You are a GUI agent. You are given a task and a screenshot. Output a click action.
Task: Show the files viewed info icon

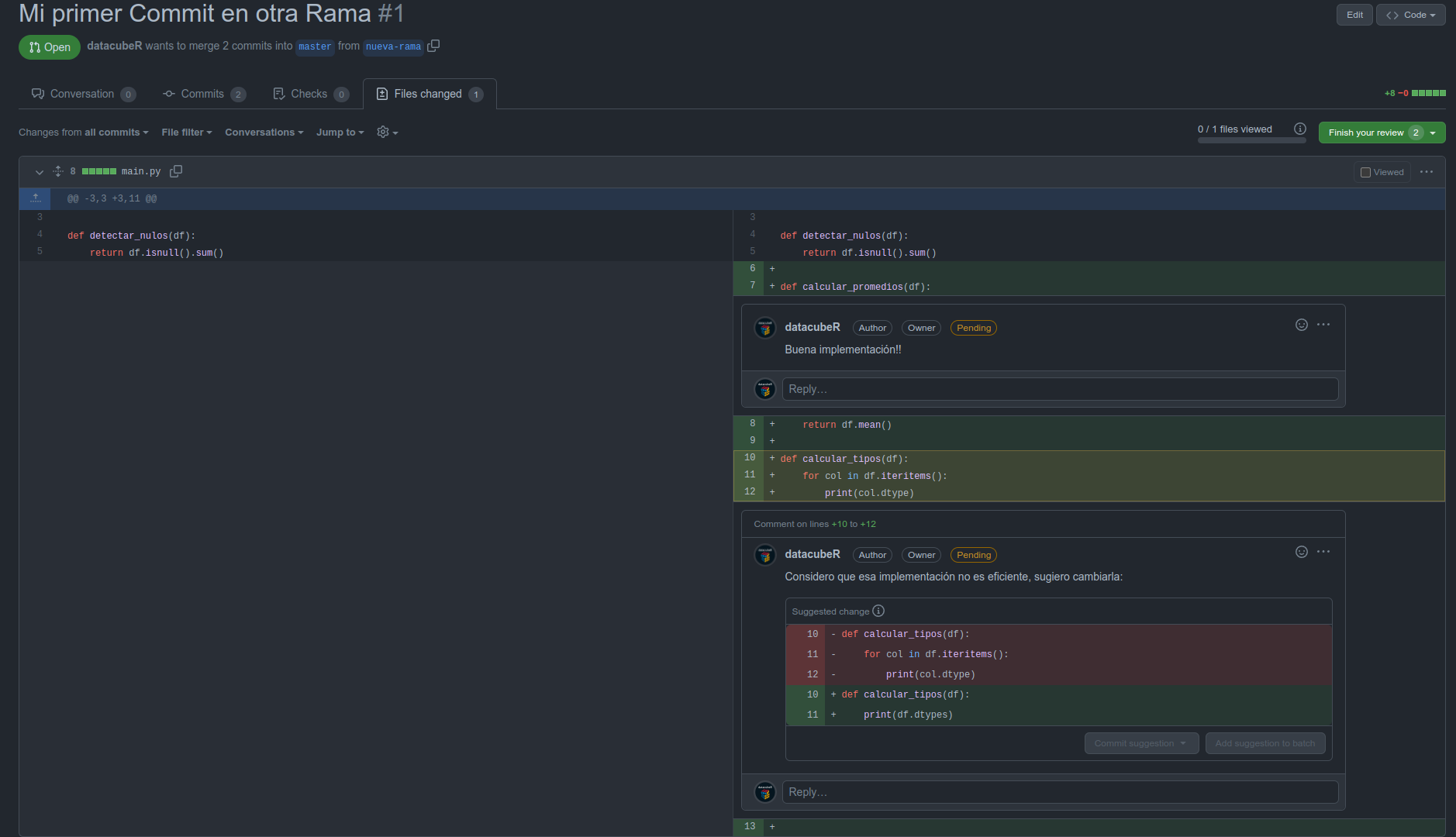pyautogui.click(x=1300, y=129)
